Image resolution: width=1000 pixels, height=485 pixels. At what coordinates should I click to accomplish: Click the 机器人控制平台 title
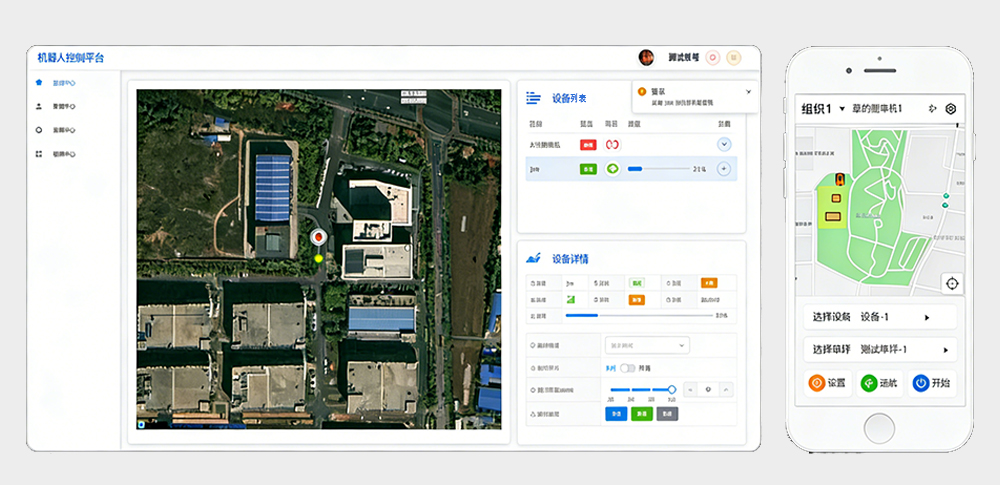[x=71, y=58]
